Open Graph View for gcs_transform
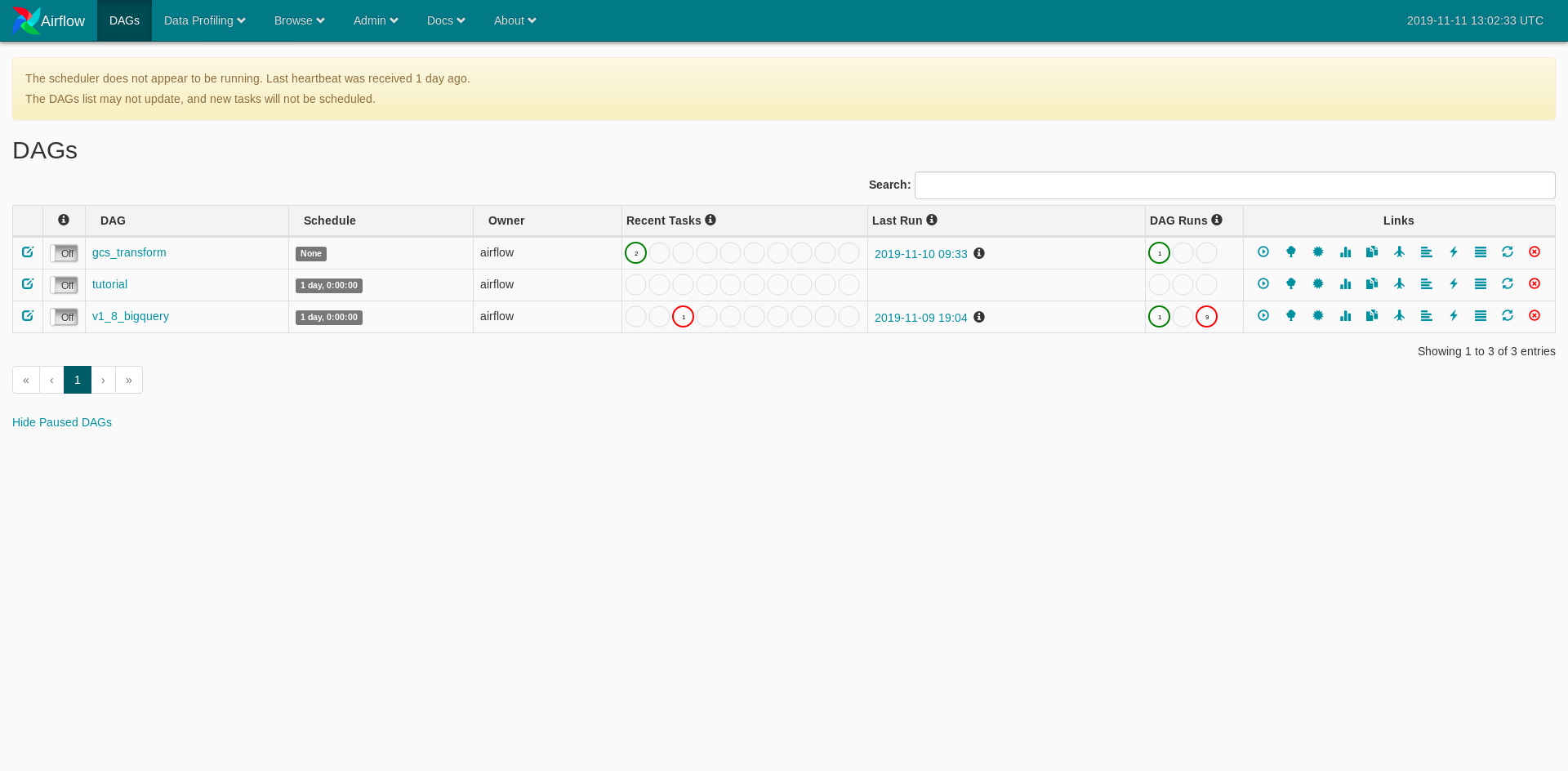This screenshot has width=1568, height=771. pyautogui.click(x=1318, y=252)
